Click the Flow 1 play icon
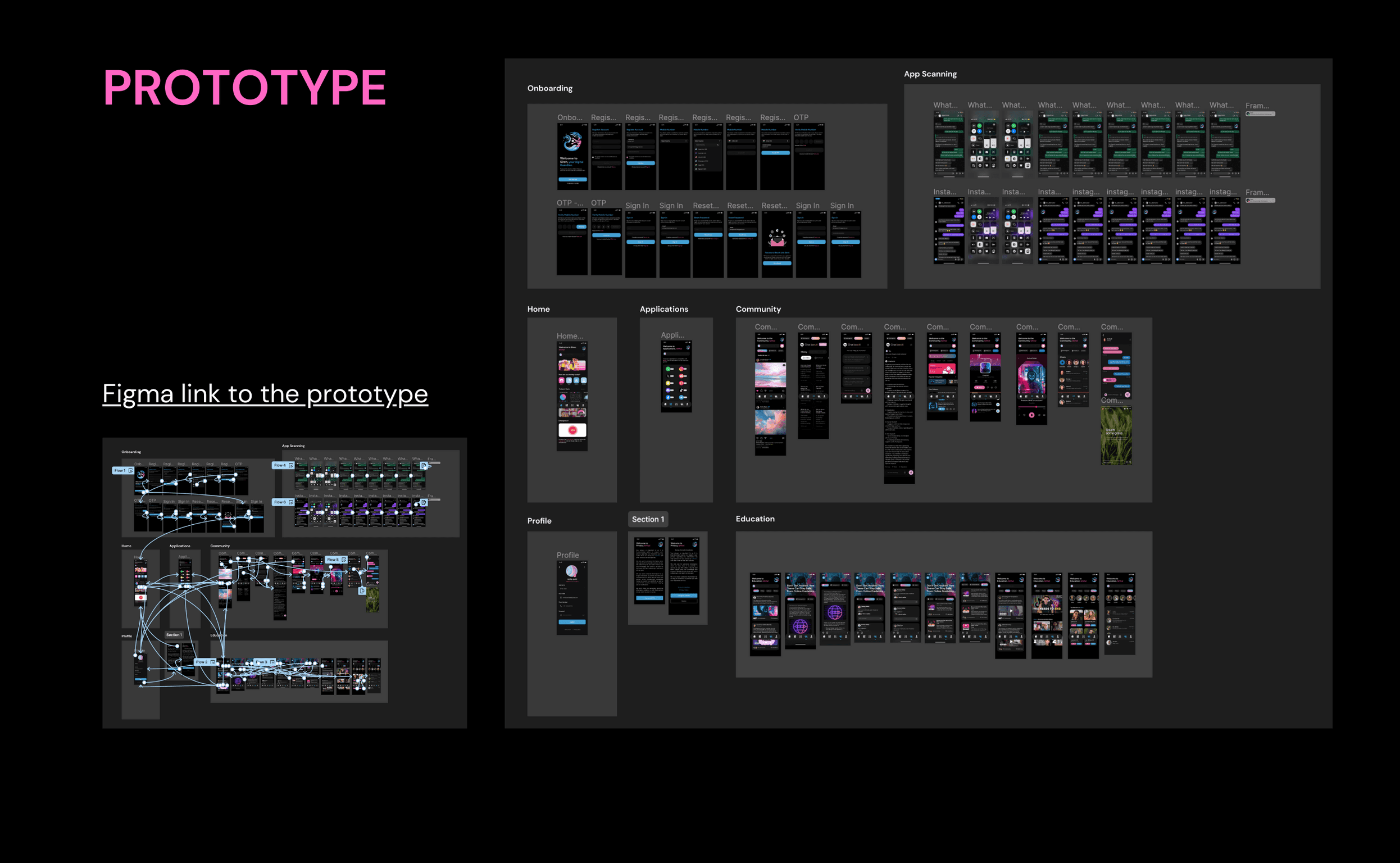The image size is (1400, 863). (x=131, y=471)
